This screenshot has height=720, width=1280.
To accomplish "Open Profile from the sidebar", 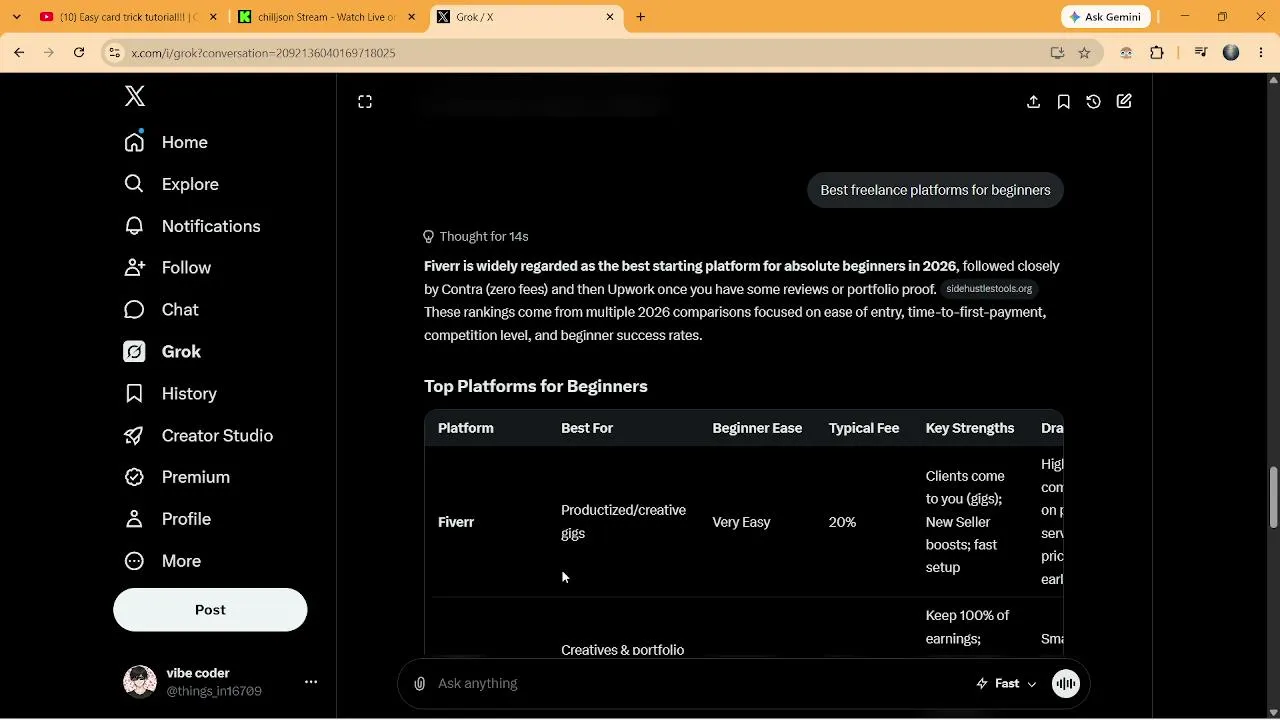I will 167,519.
